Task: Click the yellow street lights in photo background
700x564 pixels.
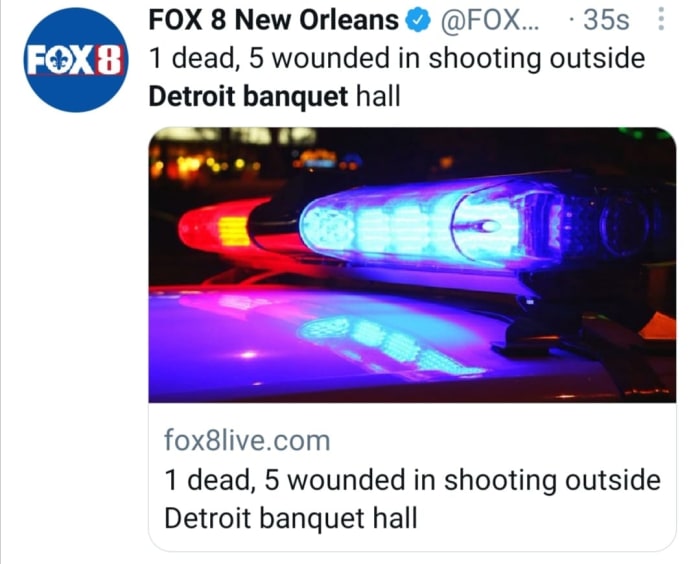Action: (203, 165)
